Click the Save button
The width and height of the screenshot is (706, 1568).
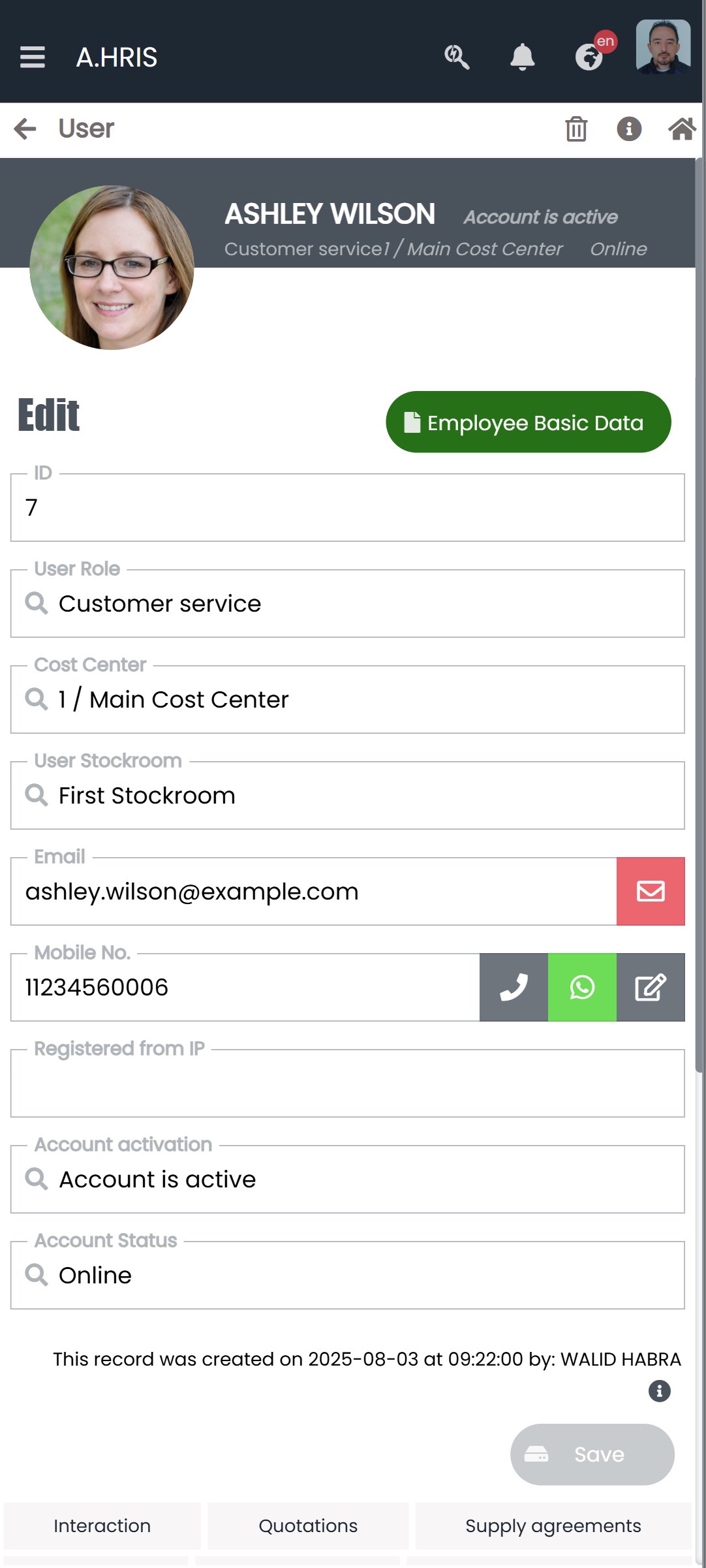(592, 1454)
